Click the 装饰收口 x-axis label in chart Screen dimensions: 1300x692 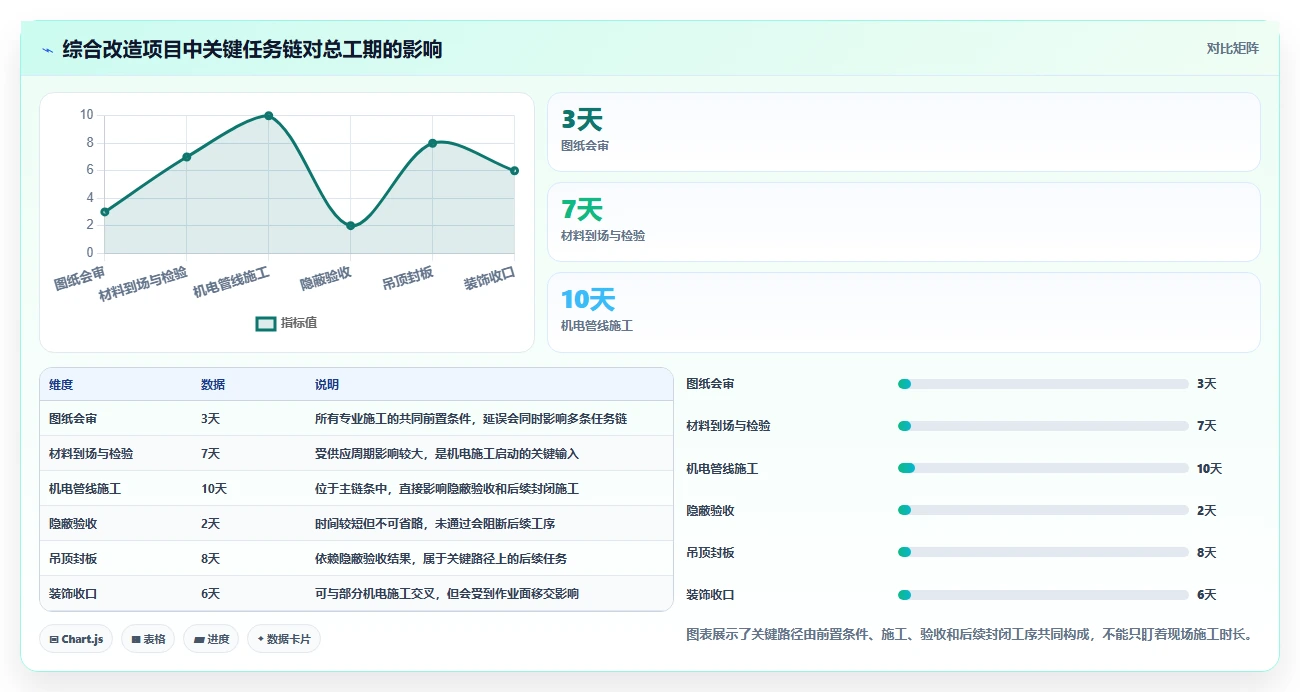point(490,278)
